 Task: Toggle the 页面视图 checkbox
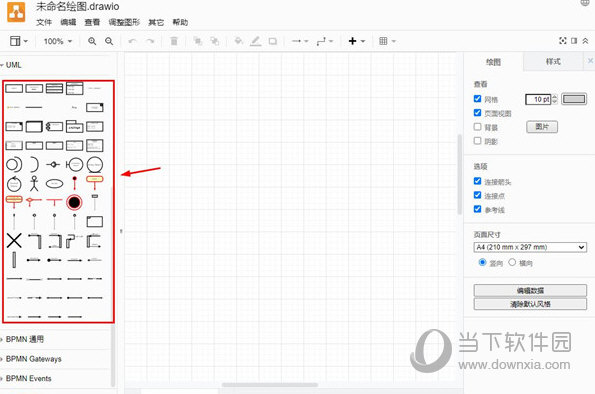point(477,112)
